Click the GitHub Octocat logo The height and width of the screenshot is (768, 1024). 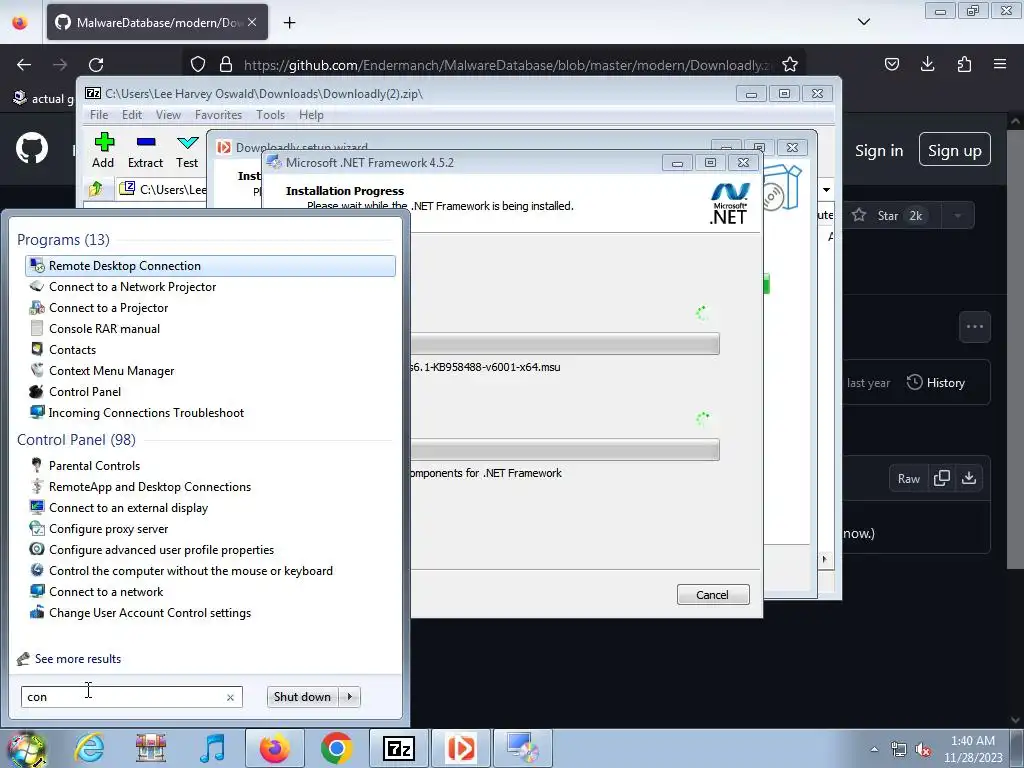(32, 149)
